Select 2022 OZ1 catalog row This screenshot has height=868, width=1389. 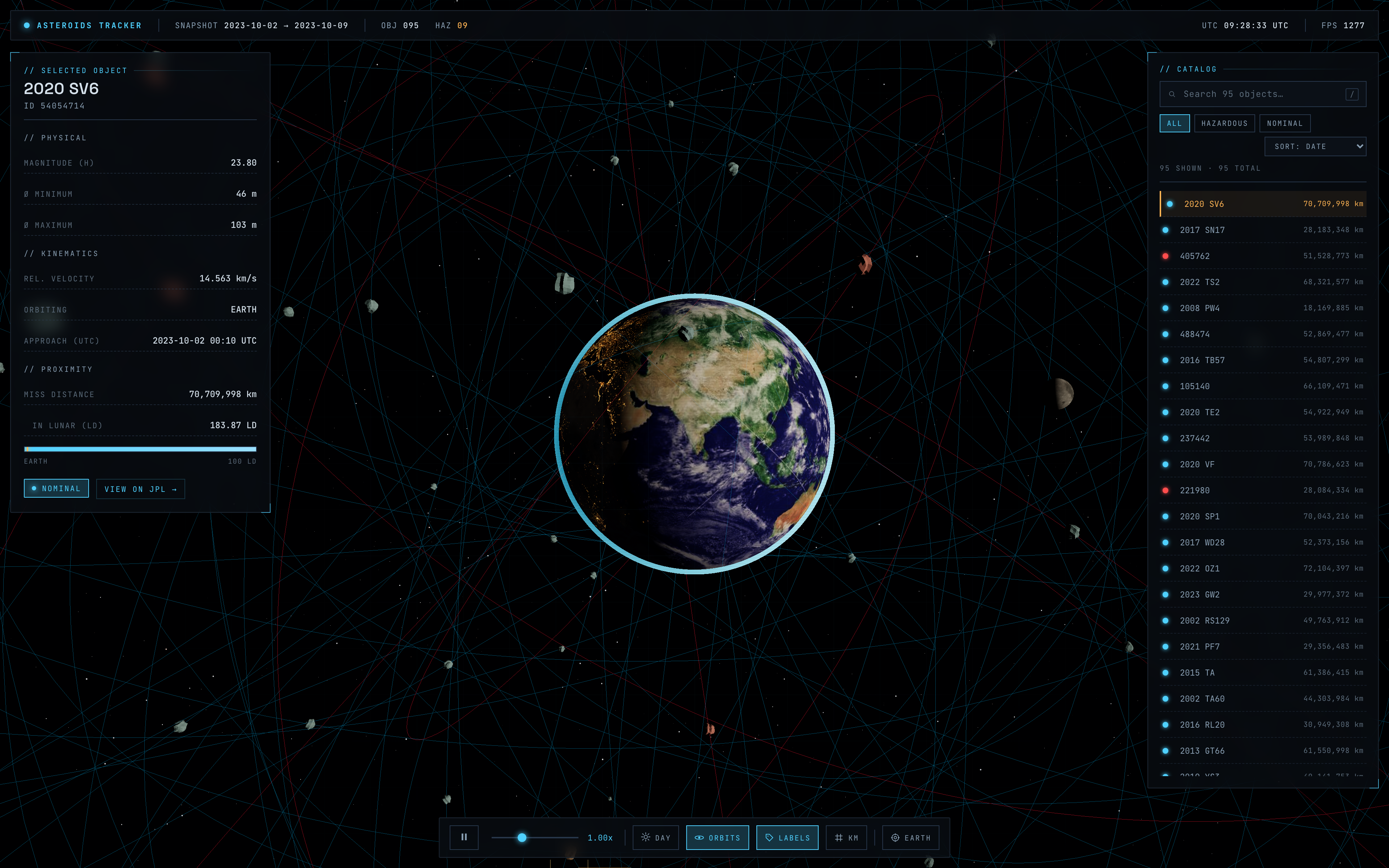pyautogui.click(x=1263, y=568)
